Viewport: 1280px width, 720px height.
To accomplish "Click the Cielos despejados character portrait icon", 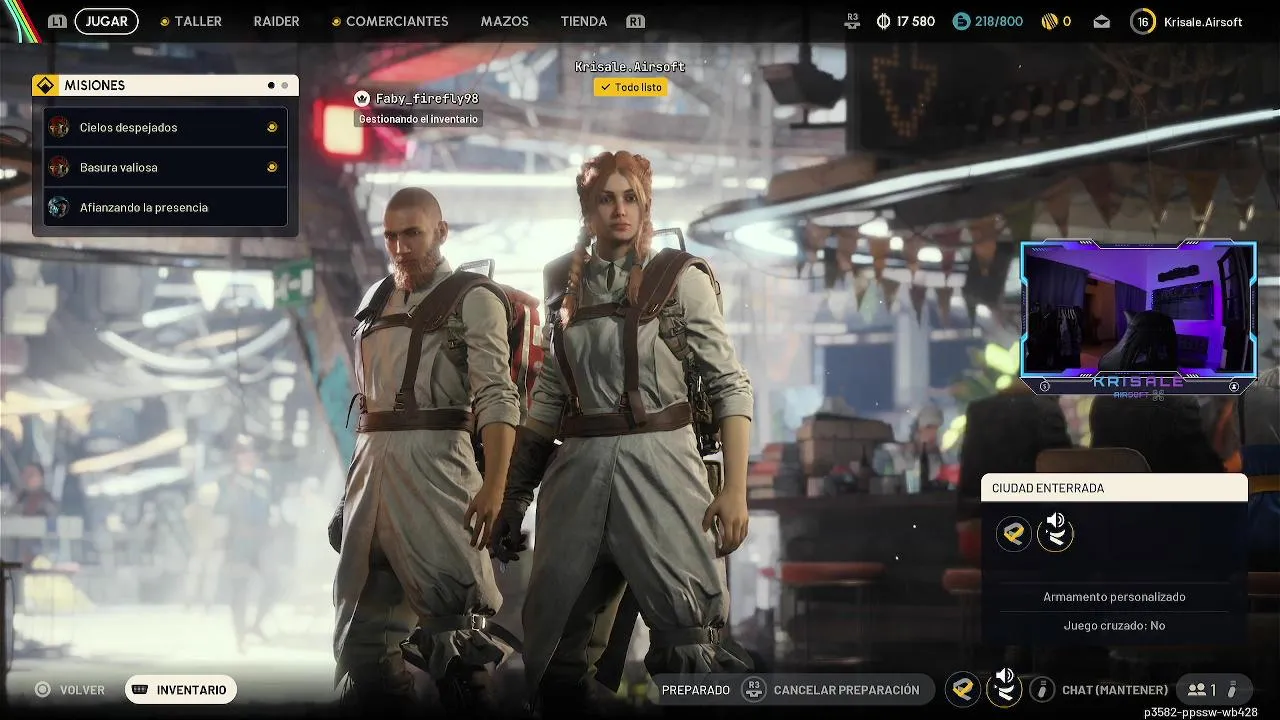I will (x=59, y=127).
